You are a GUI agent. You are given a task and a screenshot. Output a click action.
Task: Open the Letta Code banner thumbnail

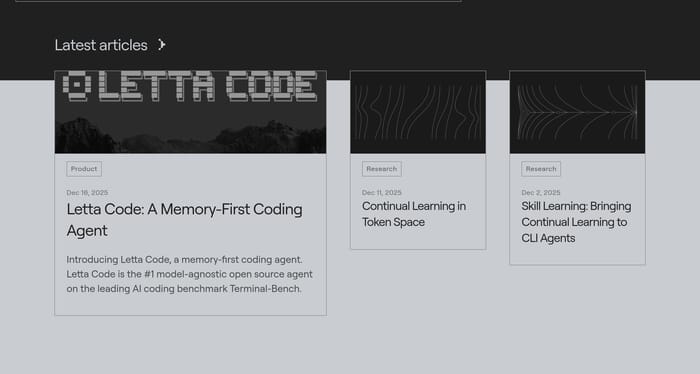point(191,112)
